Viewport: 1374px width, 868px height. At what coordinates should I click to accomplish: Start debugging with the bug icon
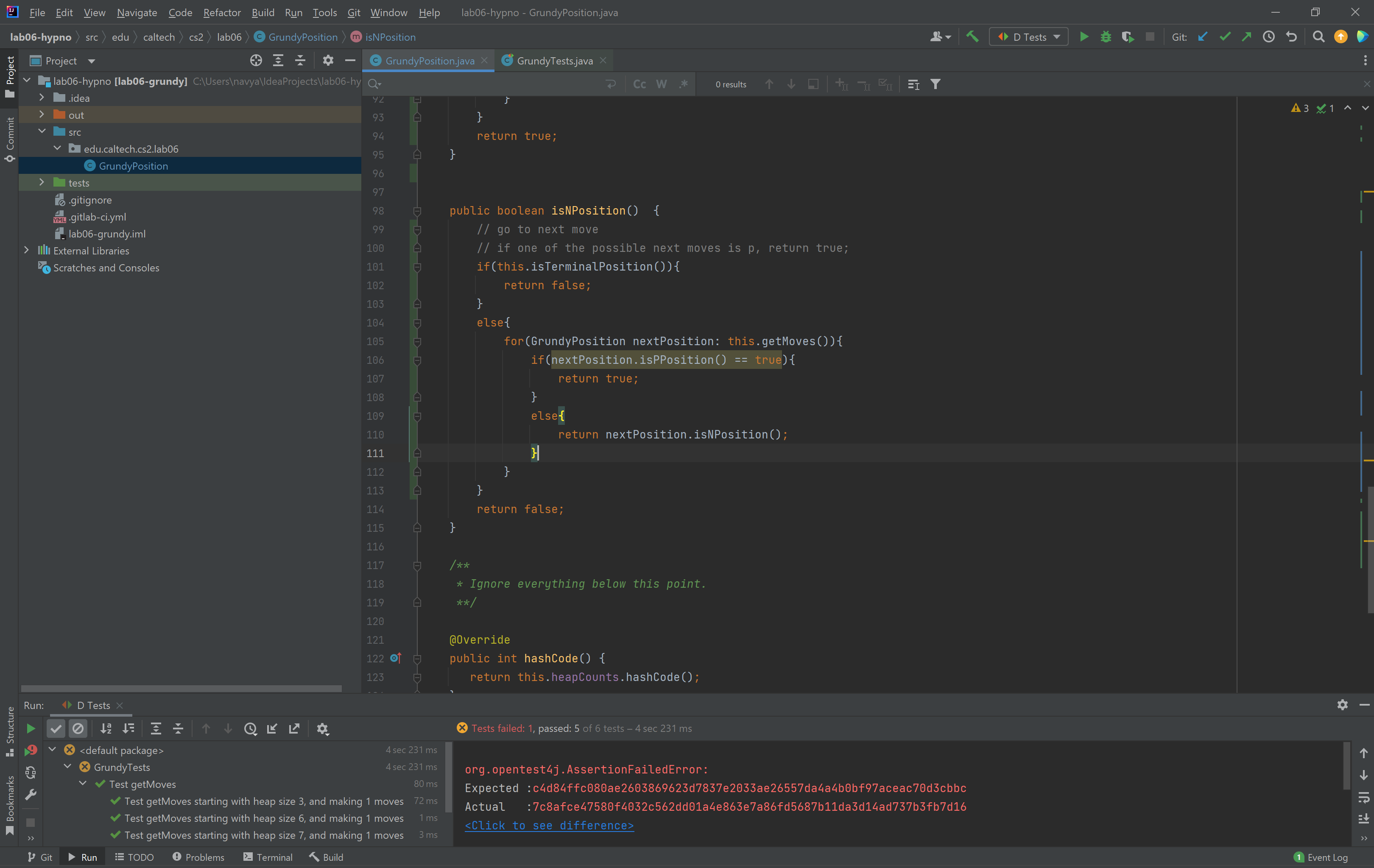(x=1105, y=37)
